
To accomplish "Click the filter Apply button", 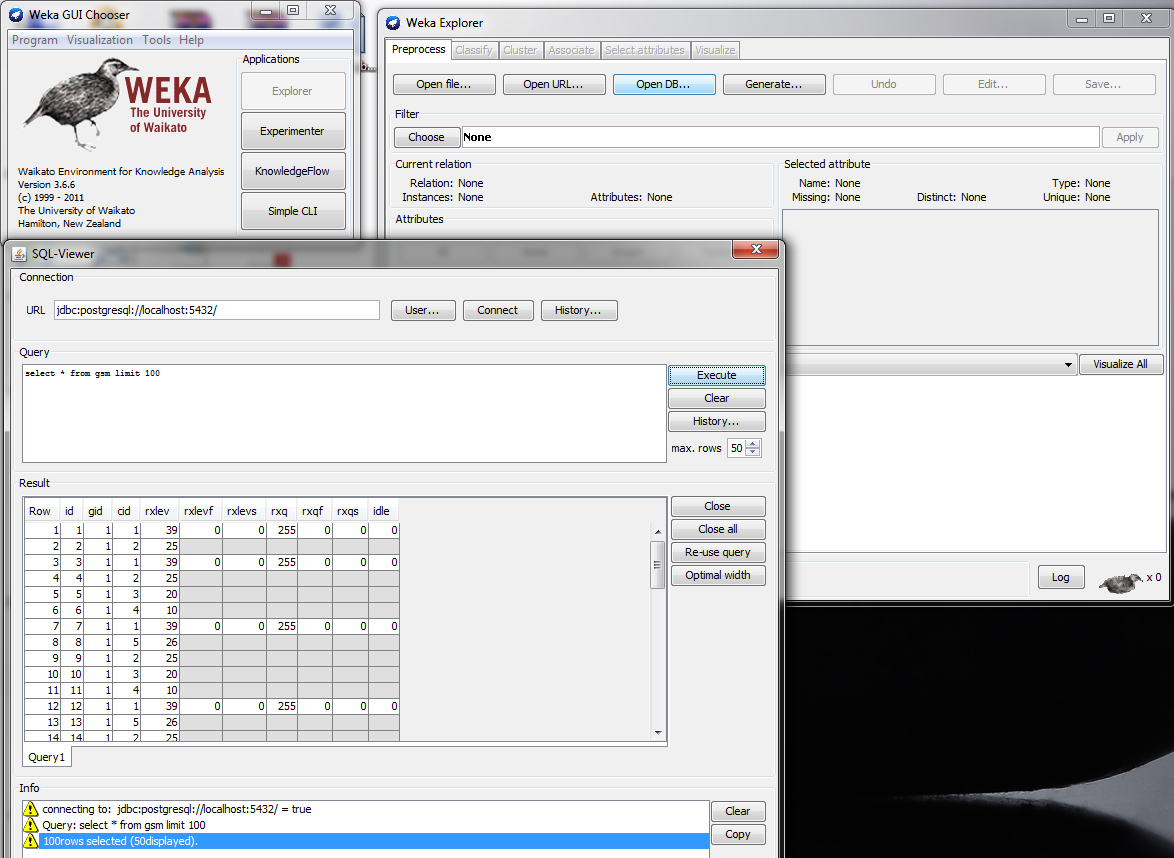I will [1130, 137].
